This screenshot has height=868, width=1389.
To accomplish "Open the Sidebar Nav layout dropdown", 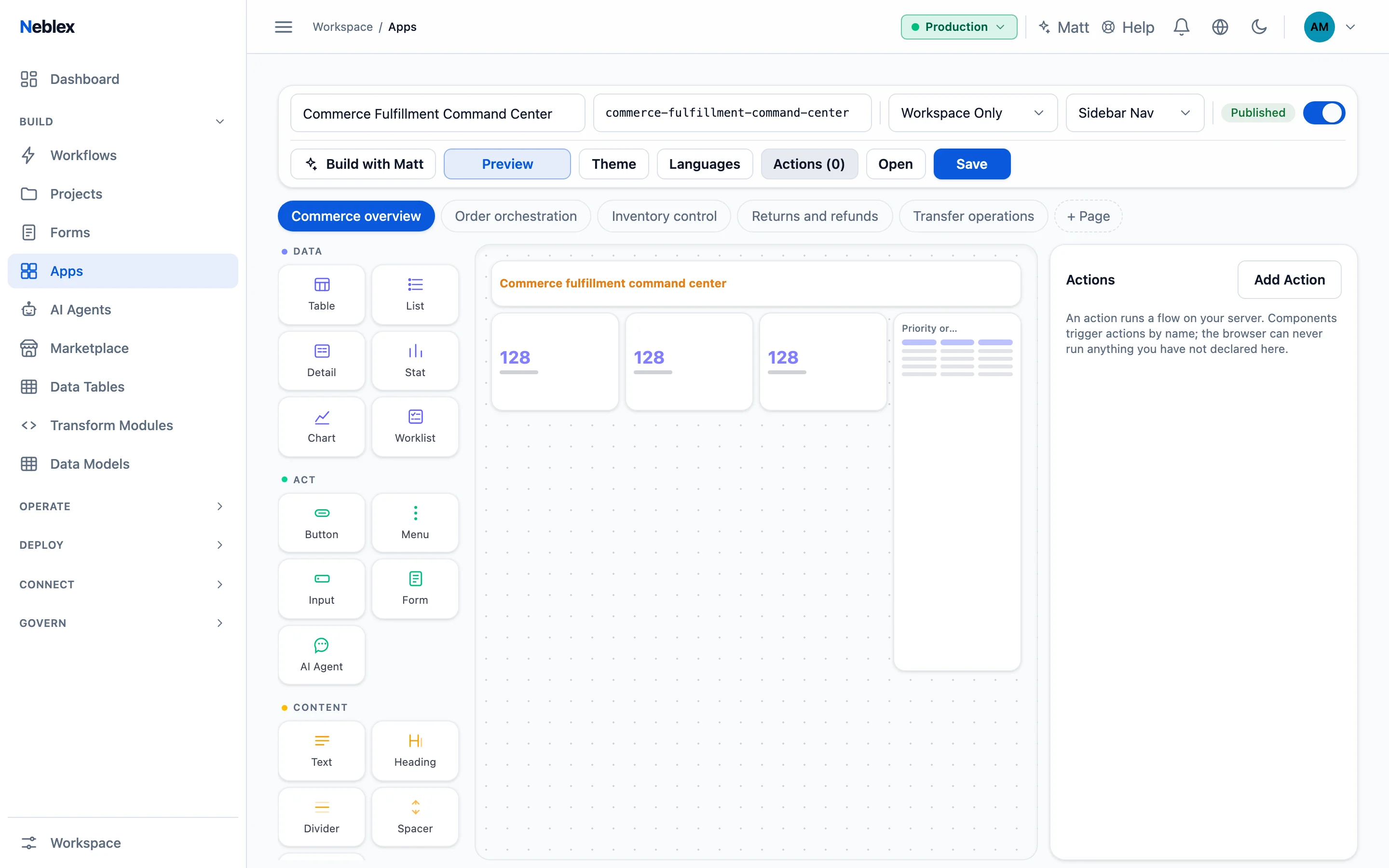I will click(1134, 113).
